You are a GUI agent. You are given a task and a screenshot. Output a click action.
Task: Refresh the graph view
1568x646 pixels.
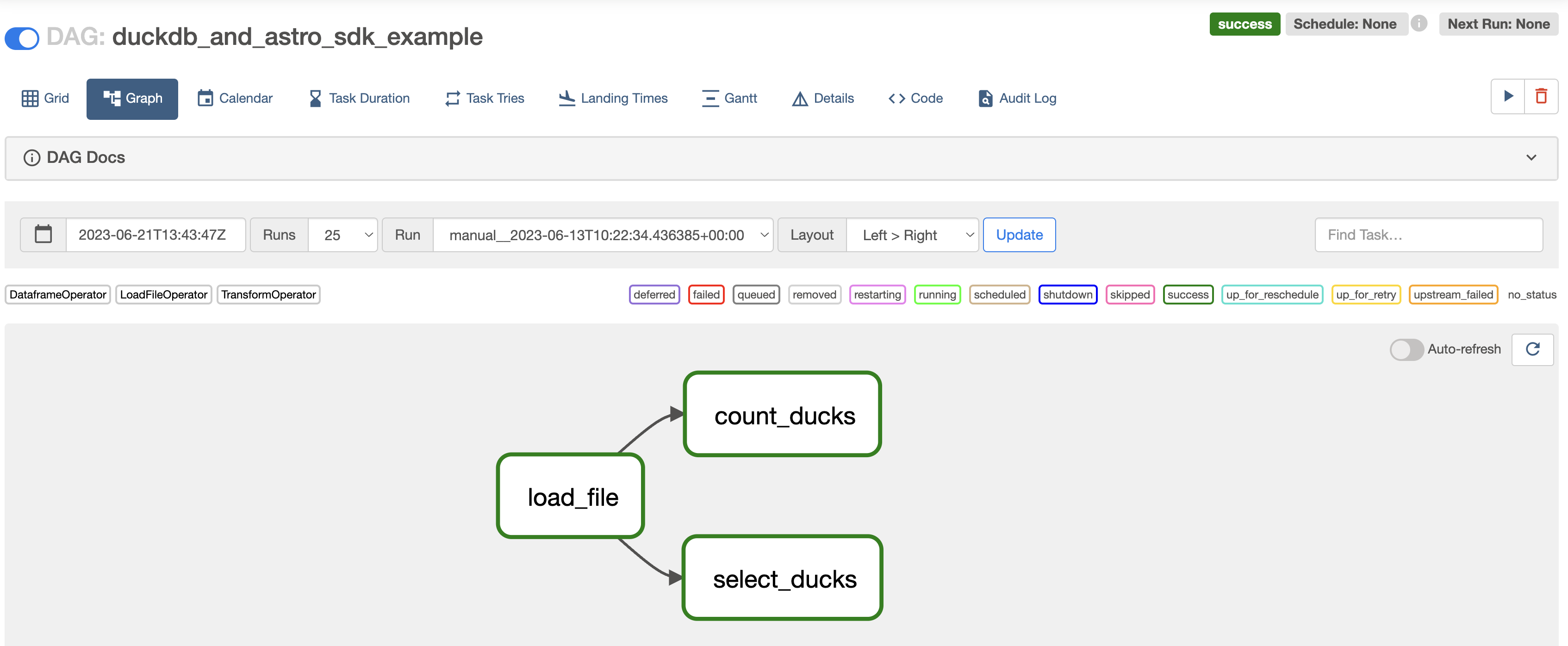[x=1533, y=349]
